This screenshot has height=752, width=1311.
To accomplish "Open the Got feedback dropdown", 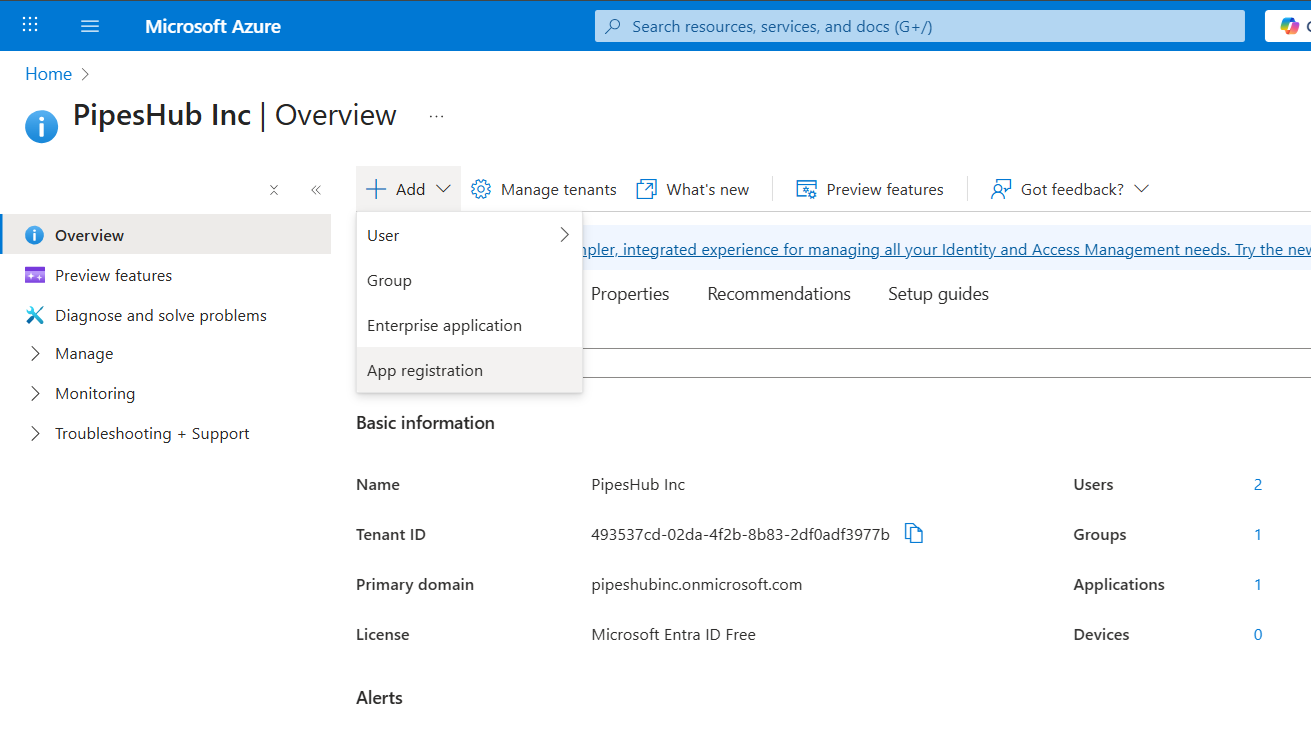I will click(1142, 188).
